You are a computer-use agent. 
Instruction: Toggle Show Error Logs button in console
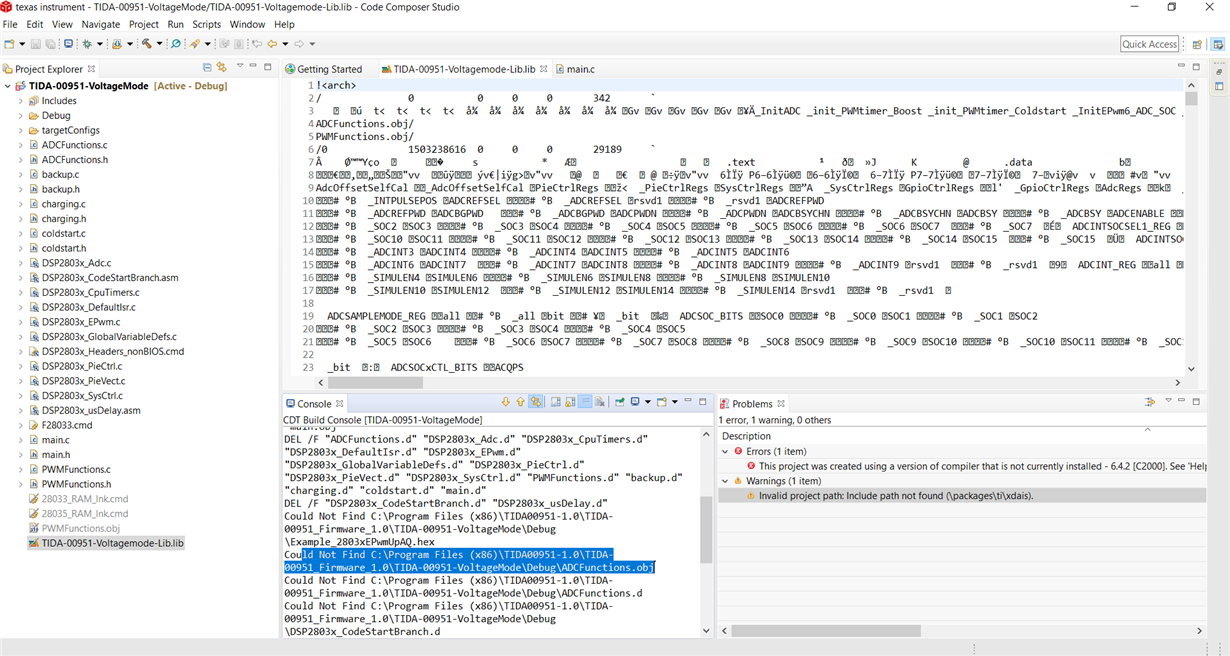pos(536,402)
